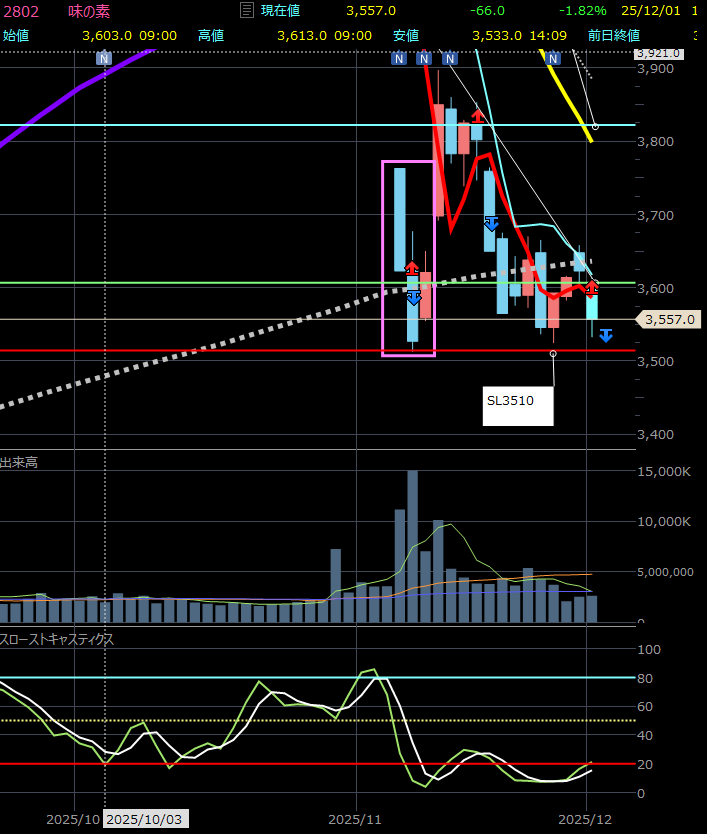Click the leftmost N news marker
Screen dimensions: 707x834
pos(103,59)
